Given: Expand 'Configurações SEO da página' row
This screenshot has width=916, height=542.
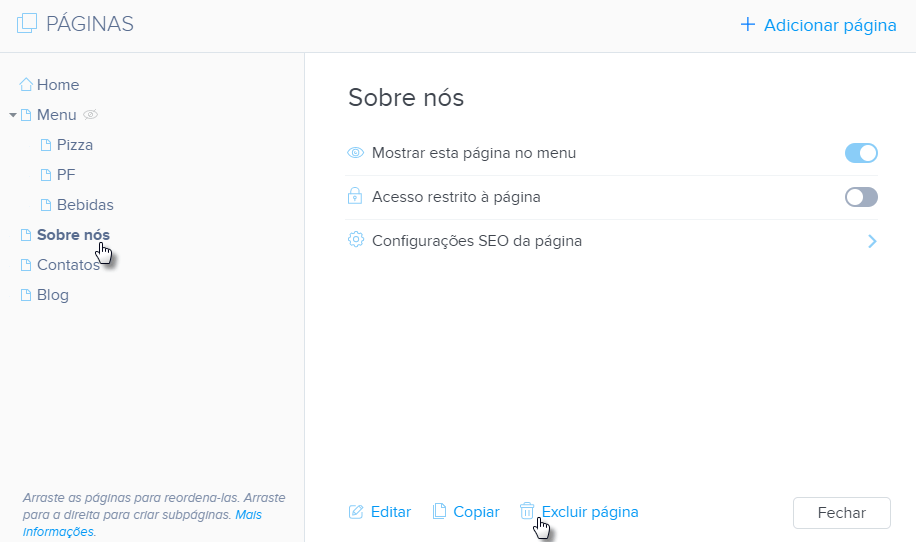Looking at the screenshot, I should point(476,241).
